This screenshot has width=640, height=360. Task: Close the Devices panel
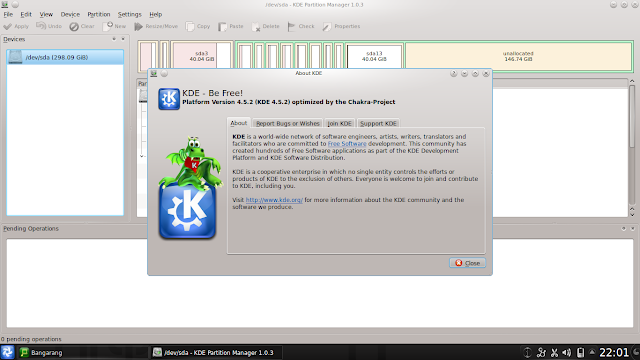[x=123, y=39]
